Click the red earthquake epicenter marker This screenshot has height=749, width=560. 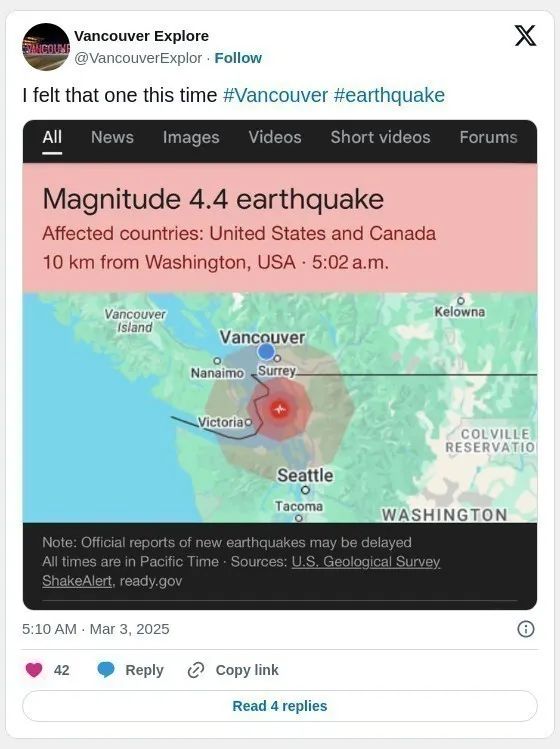[x=280, y=409]
